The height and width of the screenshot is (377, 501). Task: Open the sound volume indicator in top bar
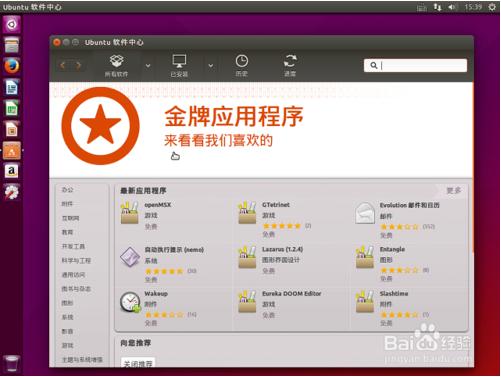point(452,7)
